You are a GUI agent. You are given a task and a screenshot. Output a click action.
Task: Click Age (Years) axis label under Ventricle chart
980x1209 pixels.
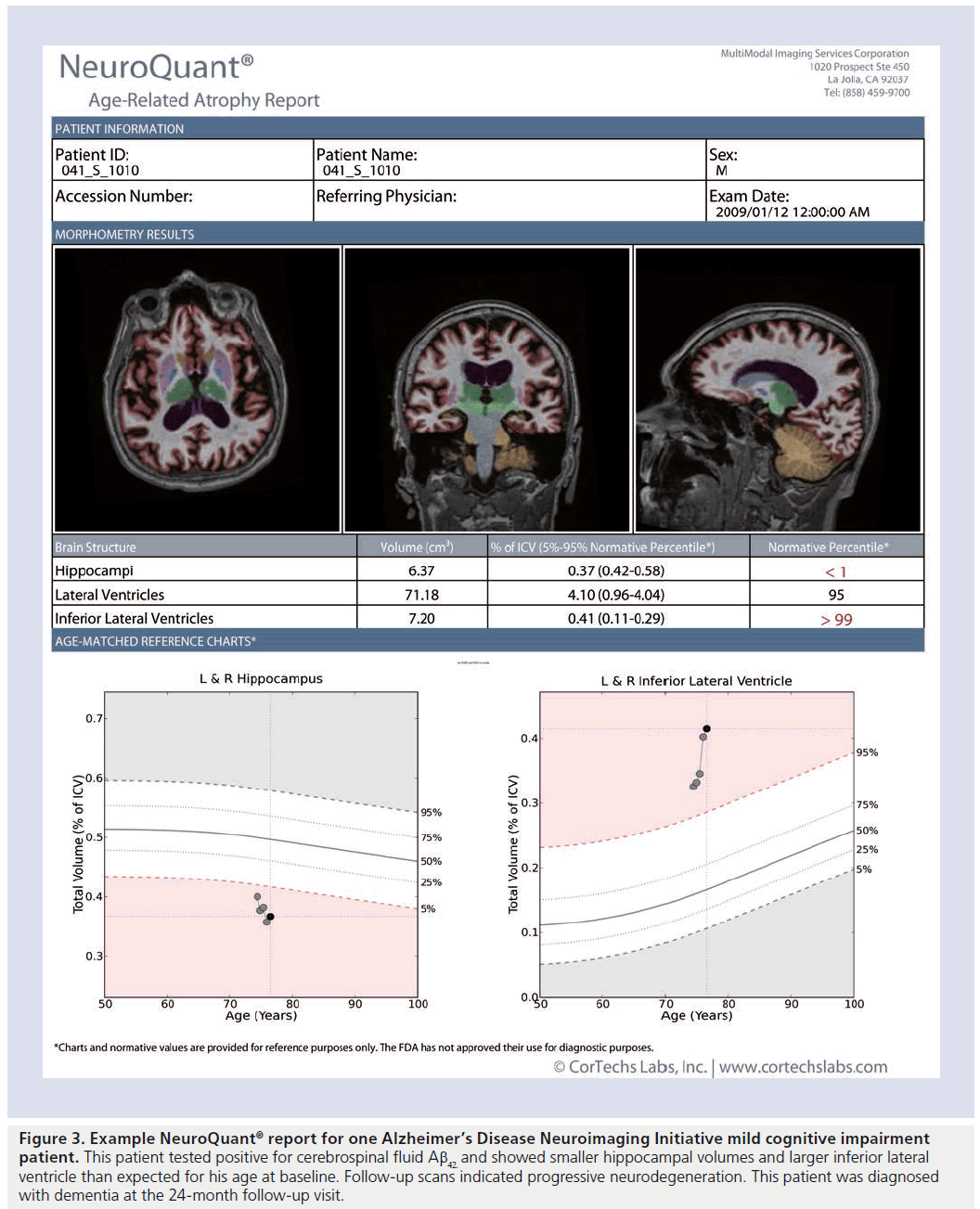coord(696,1016)
